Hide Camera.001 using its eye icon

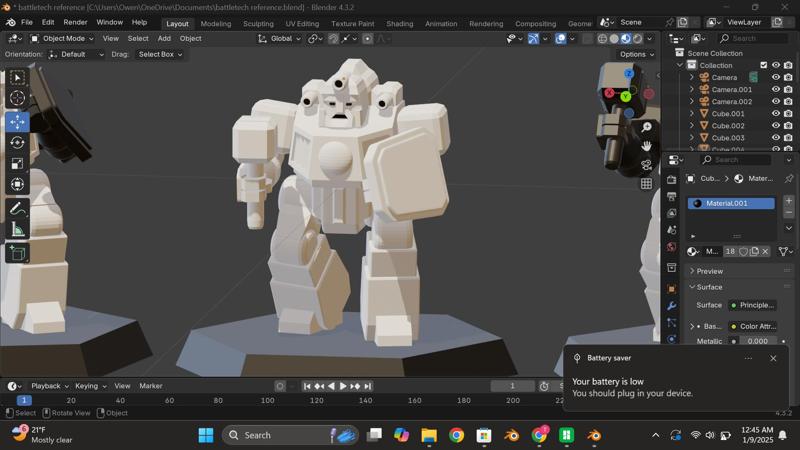[x=775, y=90]
